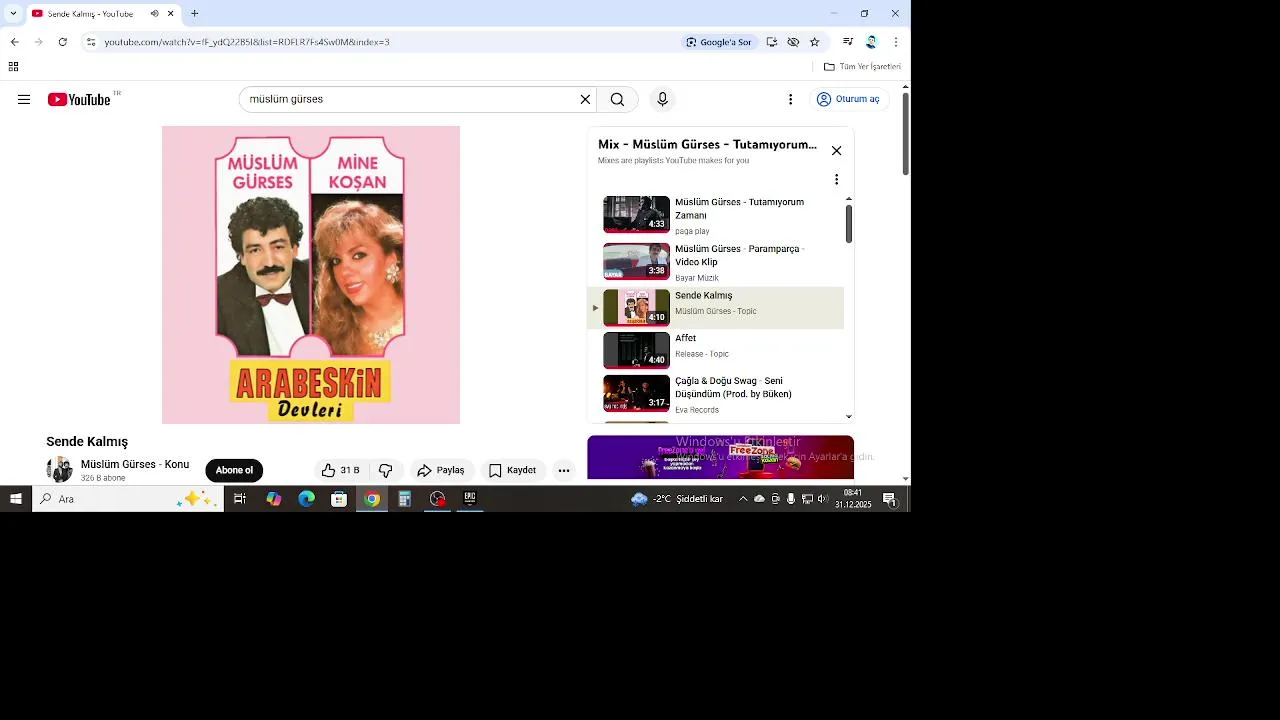Click the youtube.com address bar URL
1280x720 pixels.
pos(247,42)
